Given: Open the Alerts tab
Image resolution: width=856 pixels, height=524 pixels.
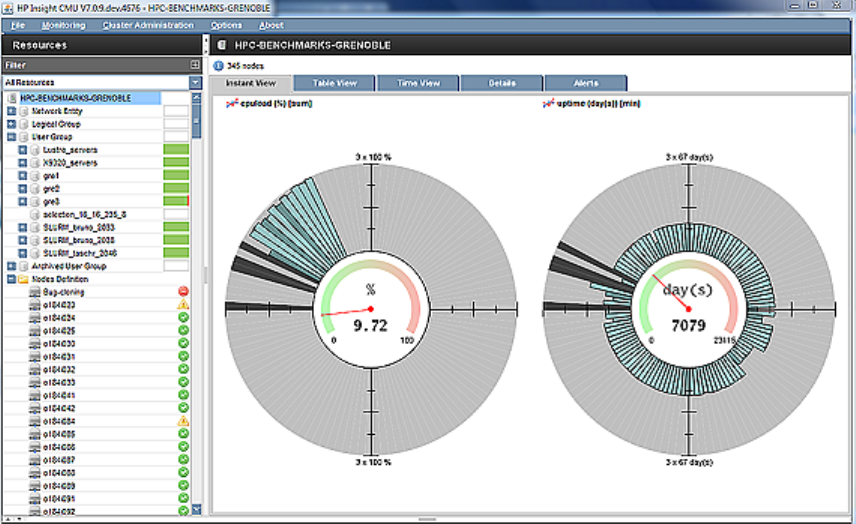Looking at the screenshot, I should [586, 83].
